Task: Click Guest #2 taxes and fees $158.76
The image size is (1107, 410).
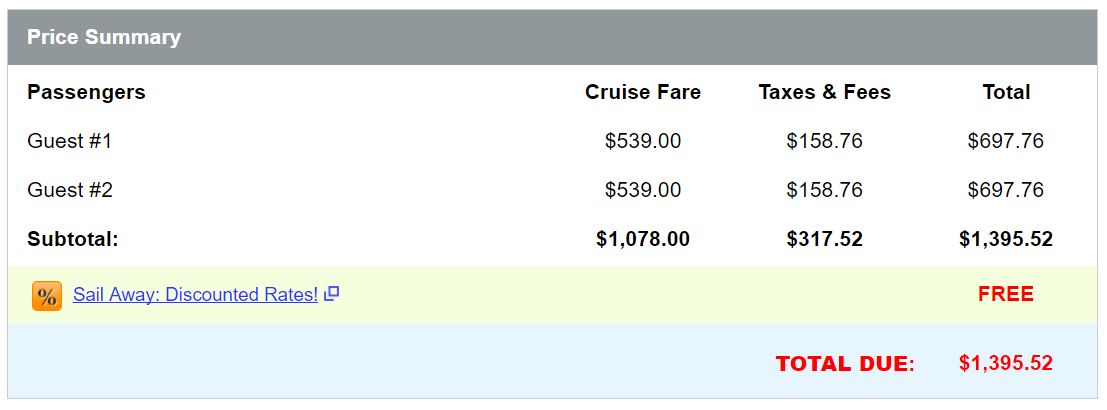Action: (x=825, y=190)
